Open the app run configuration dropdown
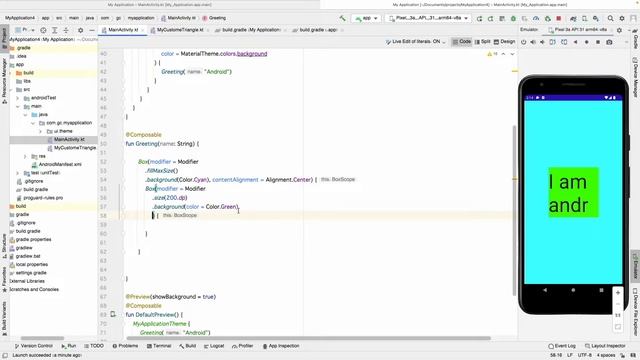The width and height of the screenshot is (640, 360). (366, 18)
